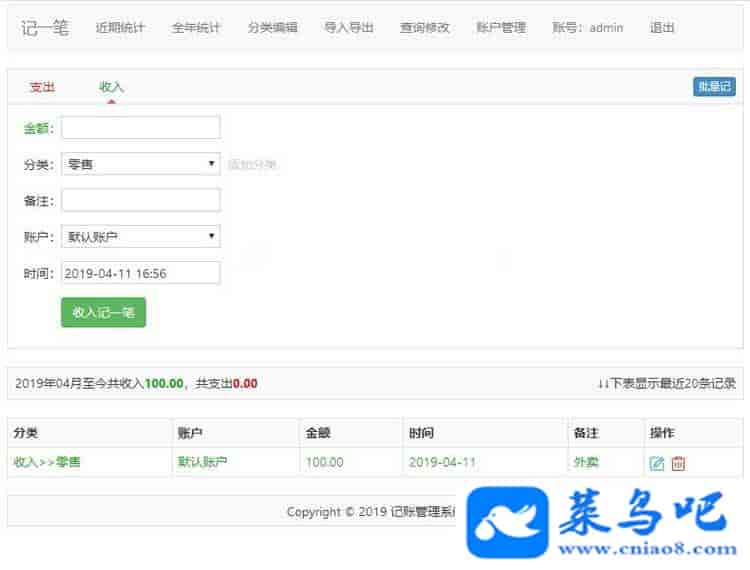Viewport: 750px width, 570px height.
Task: Click the 备注 remarks input field
Action: pyautogui.click(x=140, y=200)
